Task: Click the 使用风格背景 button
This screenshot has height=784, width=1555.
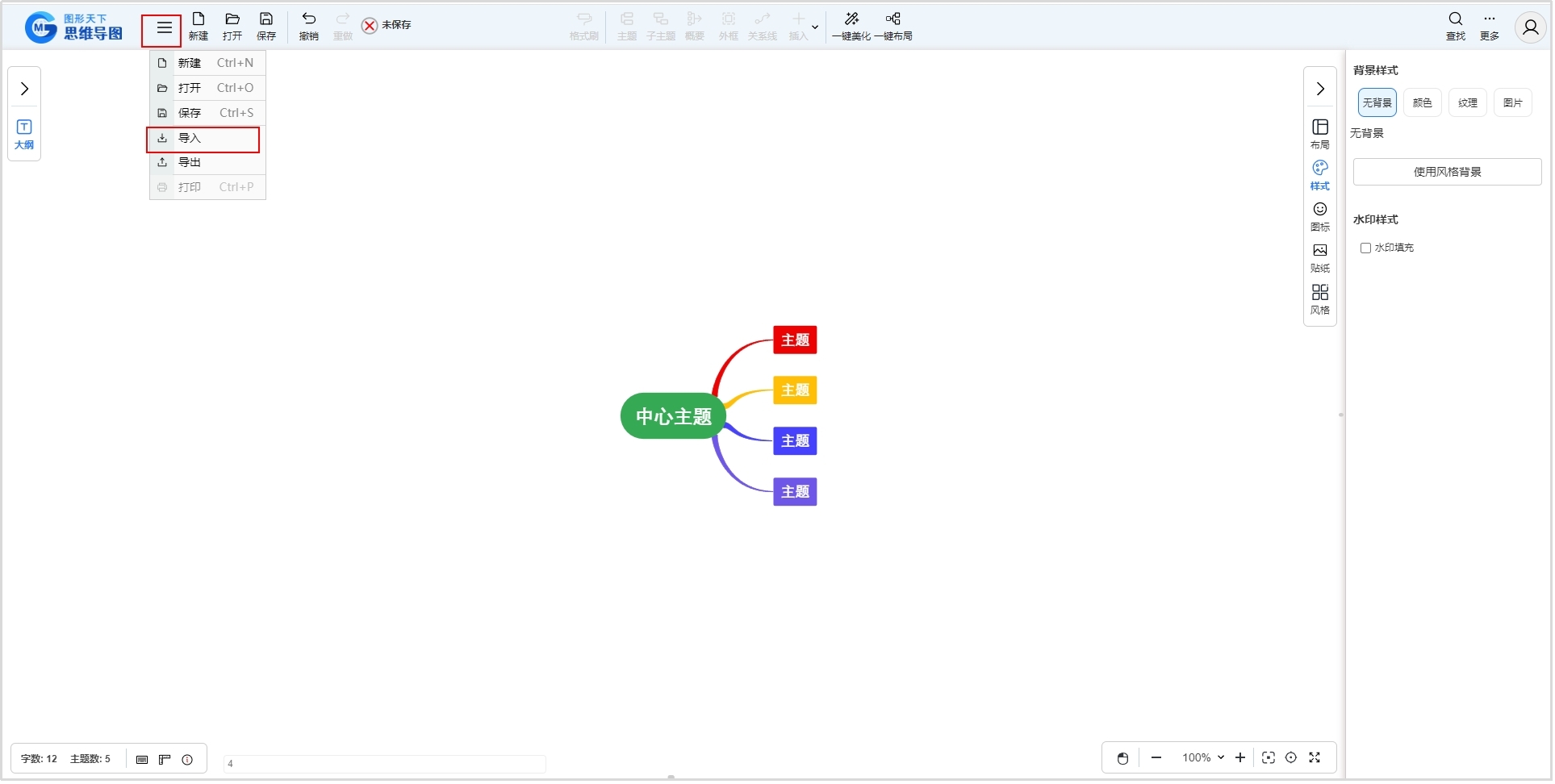Action: tap(1448, 173)
